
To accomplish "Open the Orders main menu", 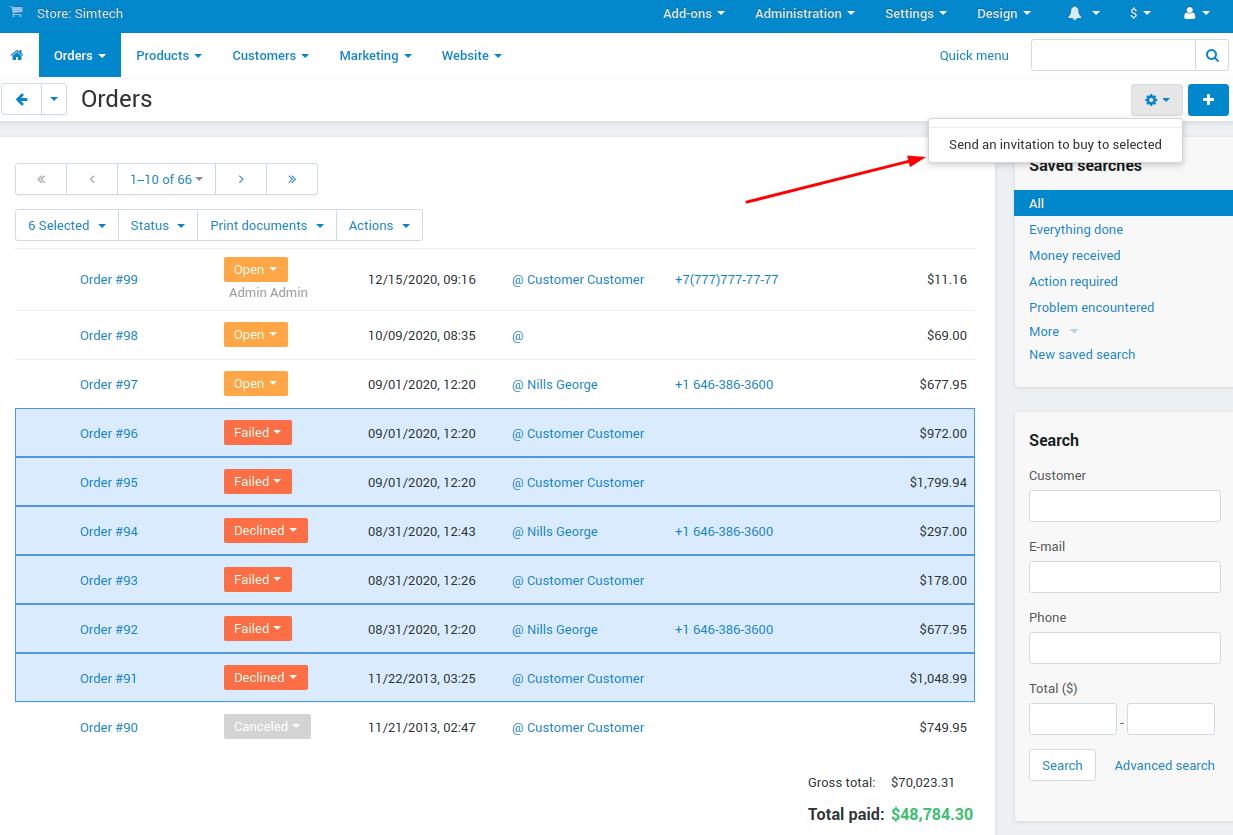I will tap(80, 56).
